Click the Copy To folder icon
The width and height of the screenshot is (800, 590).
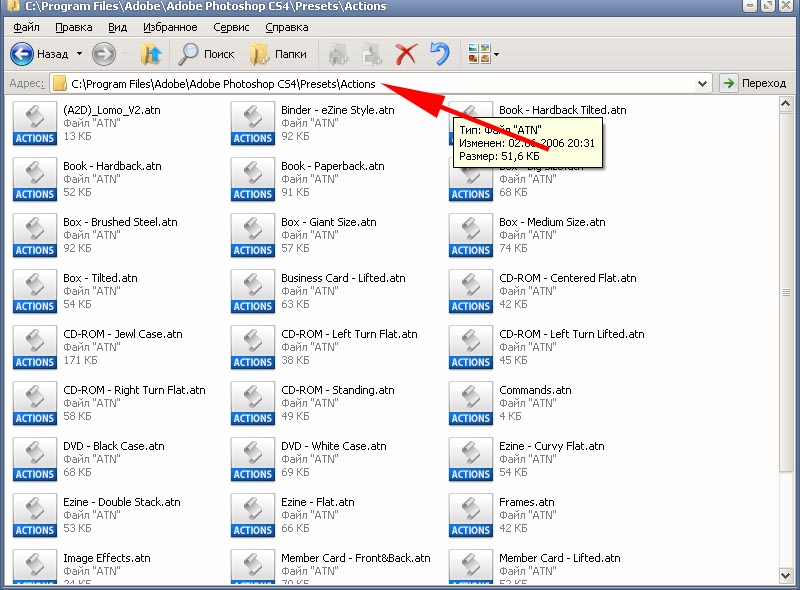pos(372,54)
